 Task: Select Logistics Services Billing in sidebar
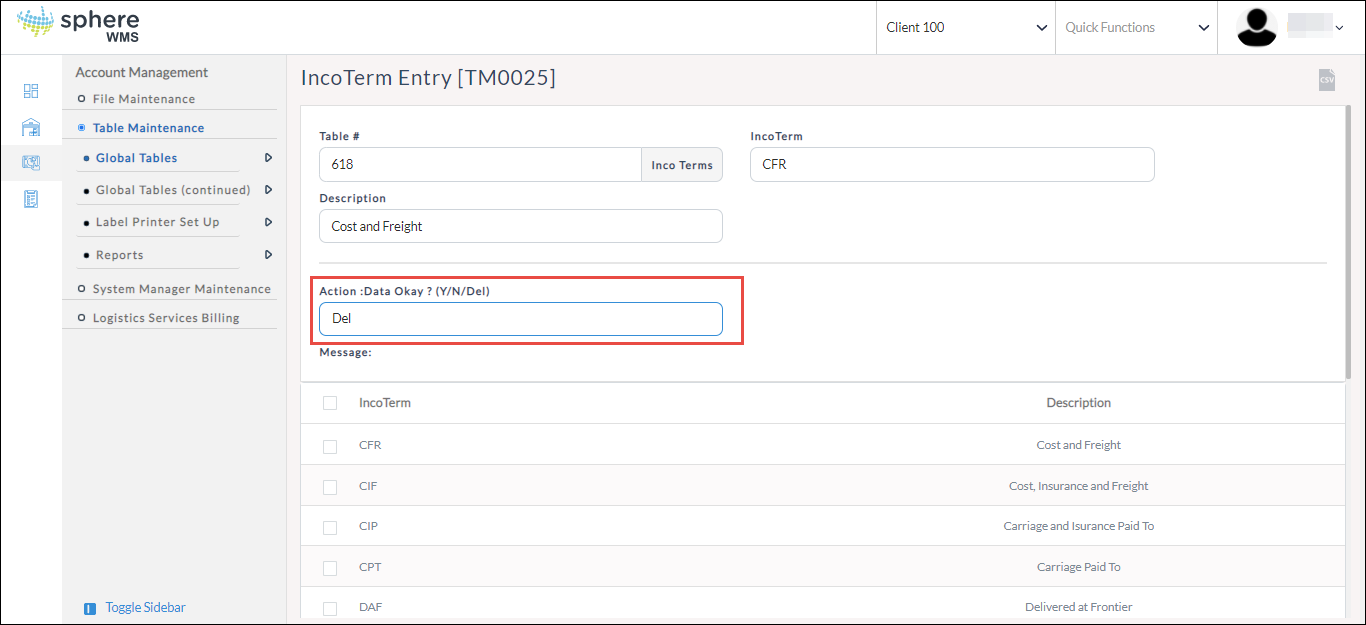click(x=165, y=318)
